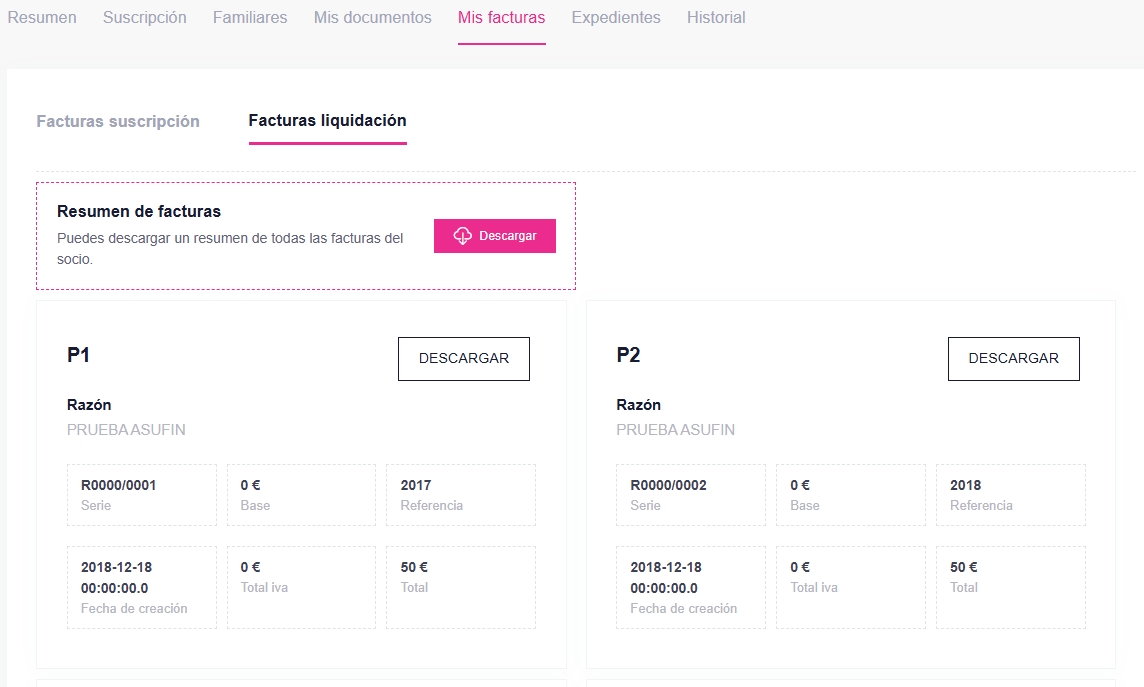Screen dimensions: 1144x687
Task: Switch to the Suscripción tab
Action: [144, 18]
